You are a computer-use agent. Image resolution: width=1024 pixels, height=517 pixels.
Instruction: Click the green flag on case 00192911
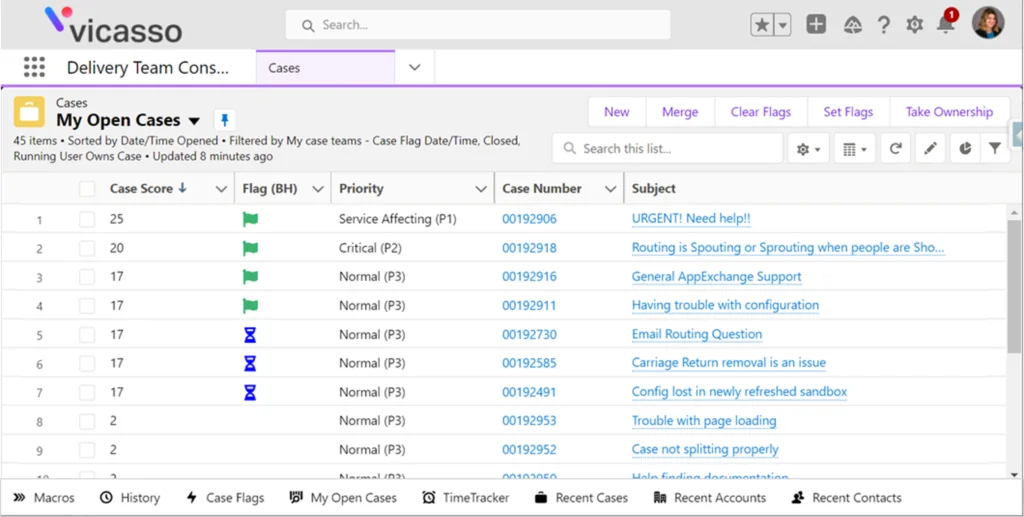tap(250, 306)
